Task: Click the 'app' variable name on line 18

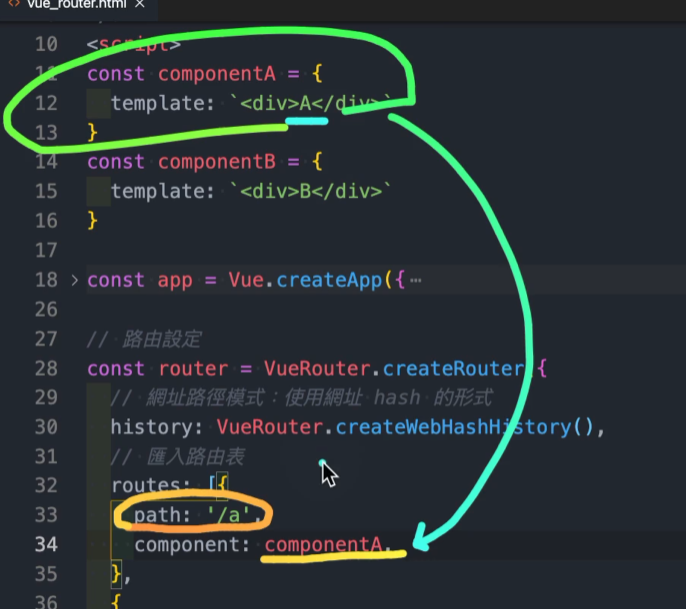Action: [175, 281]
